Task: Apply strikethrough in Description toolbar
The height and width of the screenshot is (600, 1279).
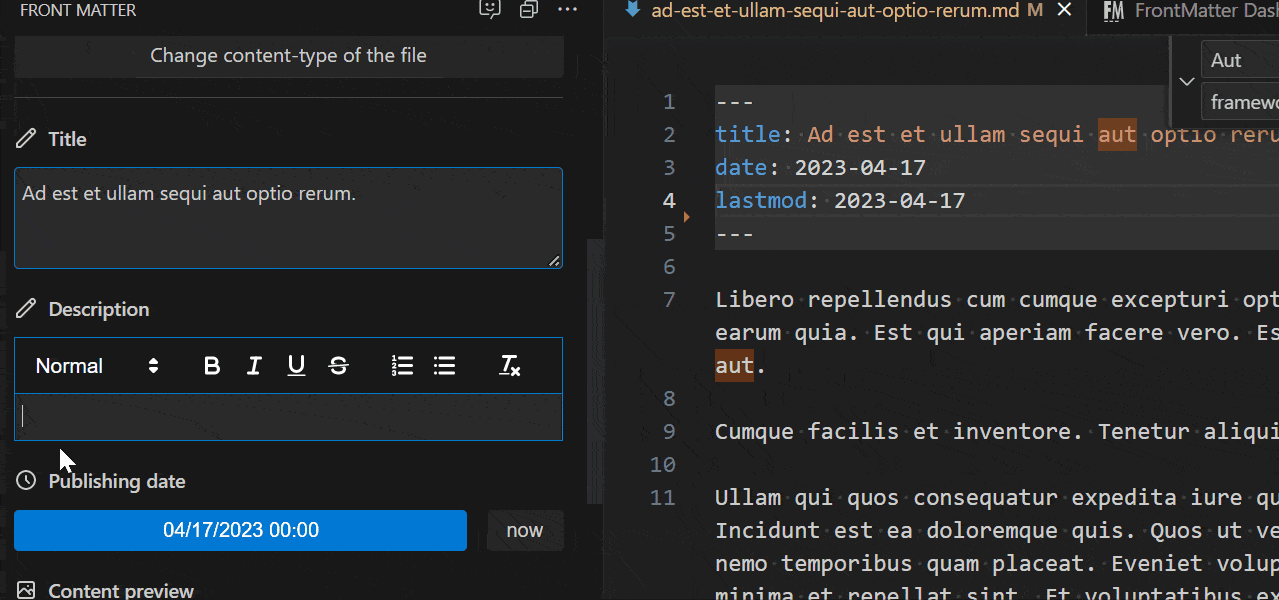Action: tap(338, 366)
